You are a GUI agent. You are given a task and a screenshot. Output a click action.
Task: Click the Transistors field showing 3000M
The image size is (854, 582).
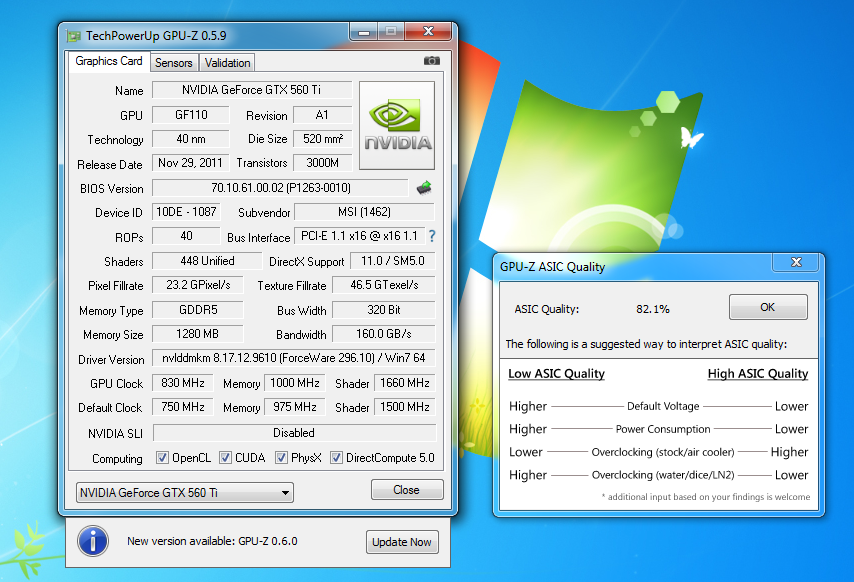tap(322, 163)
